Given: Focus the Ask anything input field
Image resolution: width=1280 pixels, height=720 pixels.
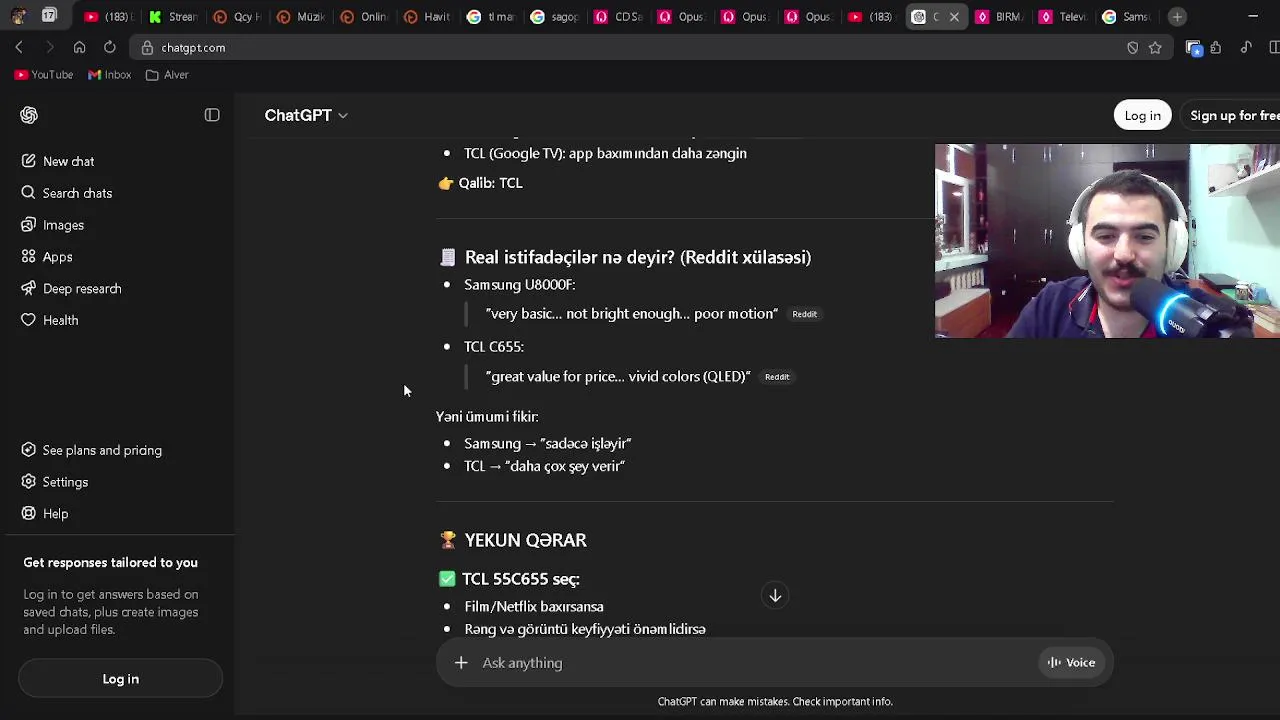Looking at the screenshot, I should click(755, 662).
